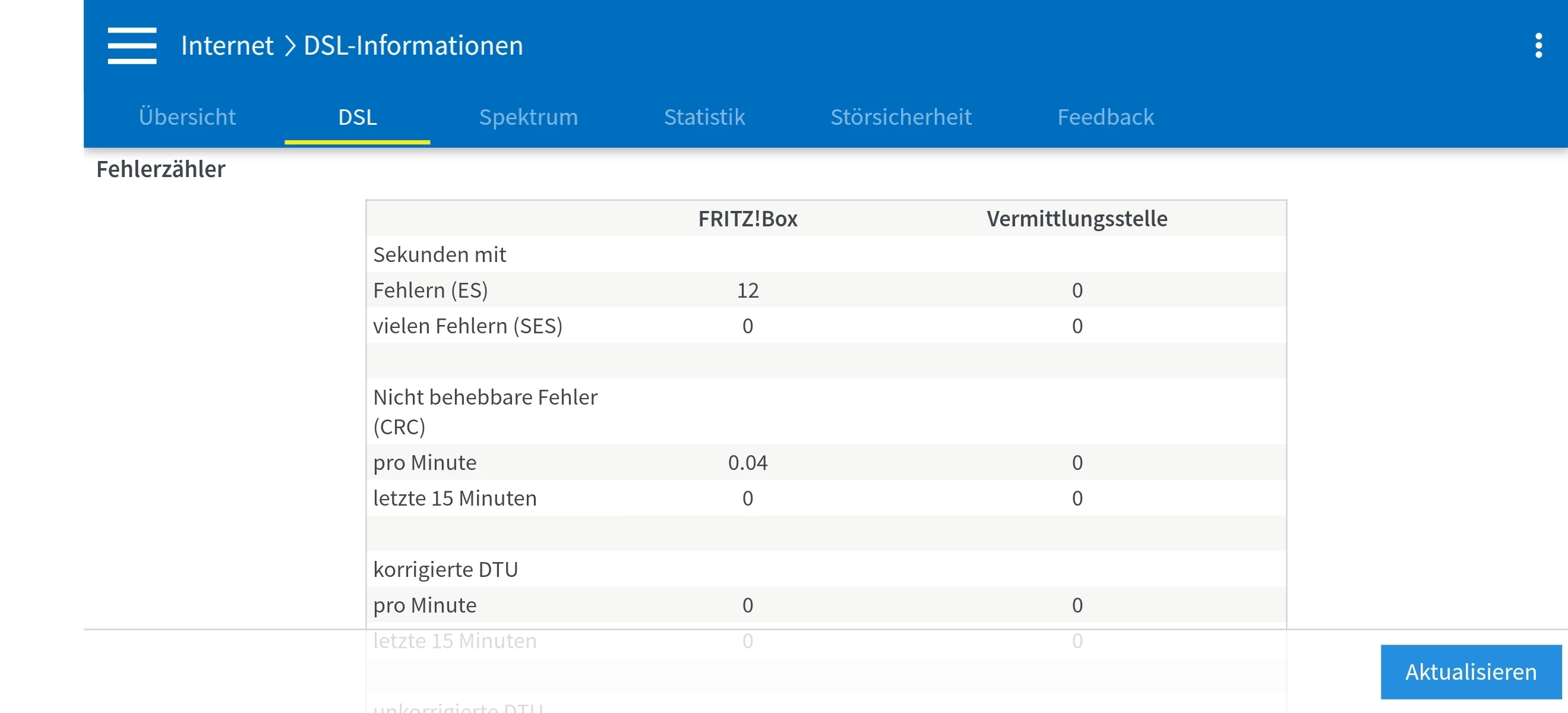Open the Spektrum tab
This screenshot has height=713, width=1568.
pyautogui.click(x=529, y=117)
